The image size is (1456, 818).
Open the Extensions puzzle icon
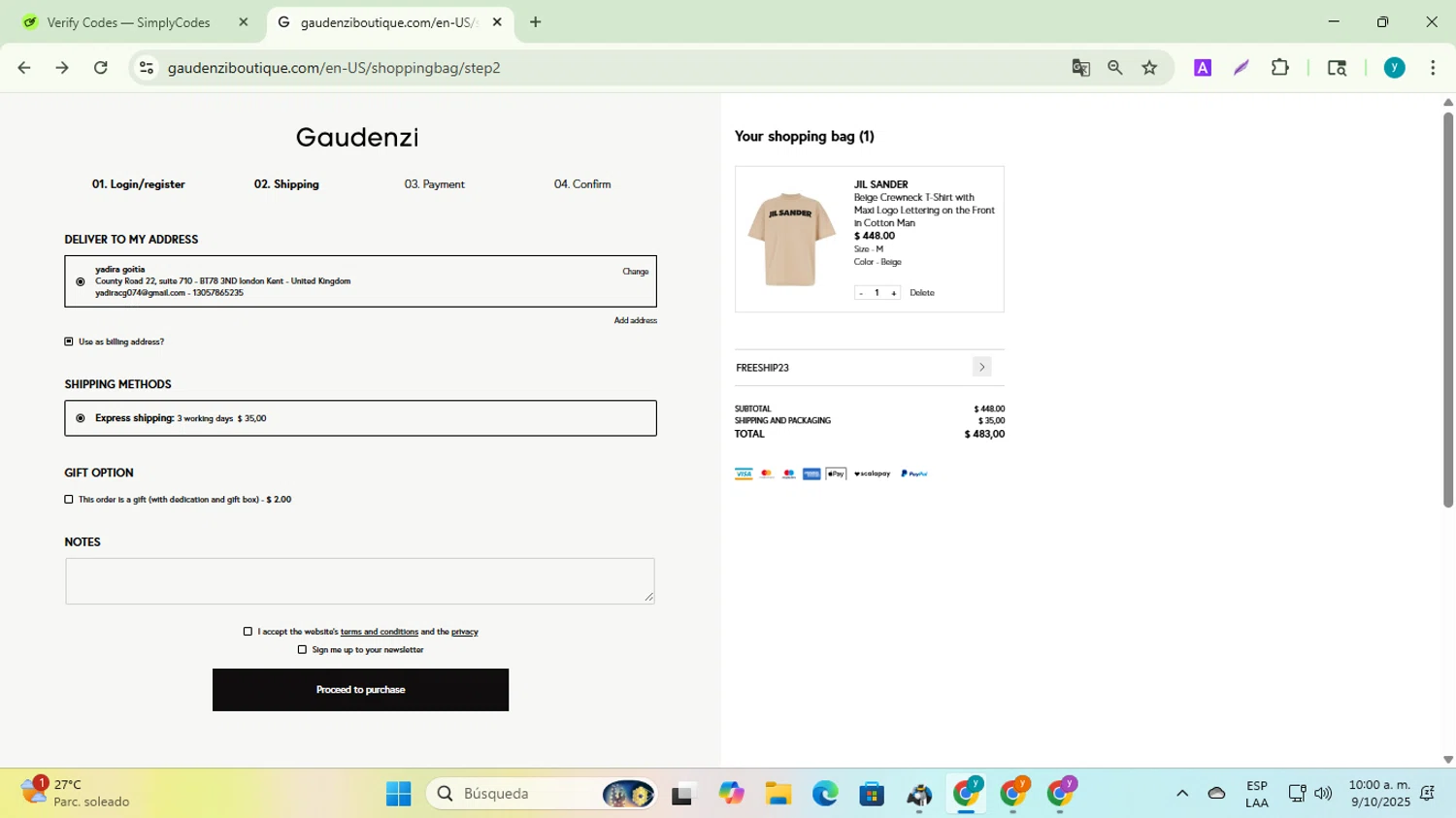pos(1280,68)
